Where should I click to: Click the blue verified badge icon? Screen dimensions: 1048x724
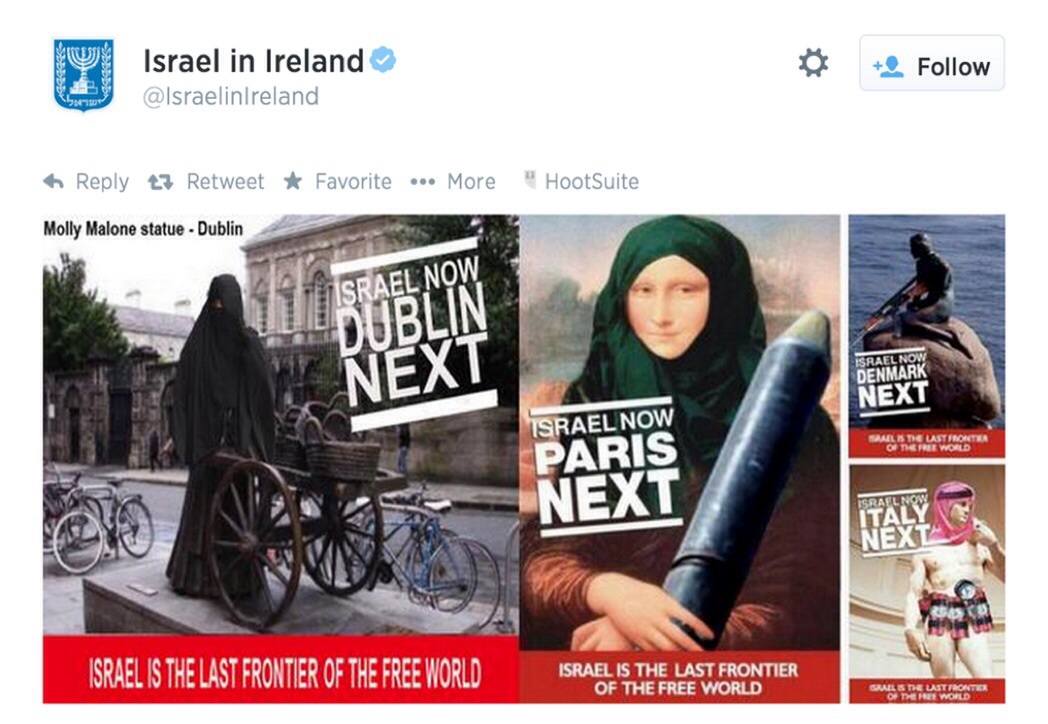(383, 59)
